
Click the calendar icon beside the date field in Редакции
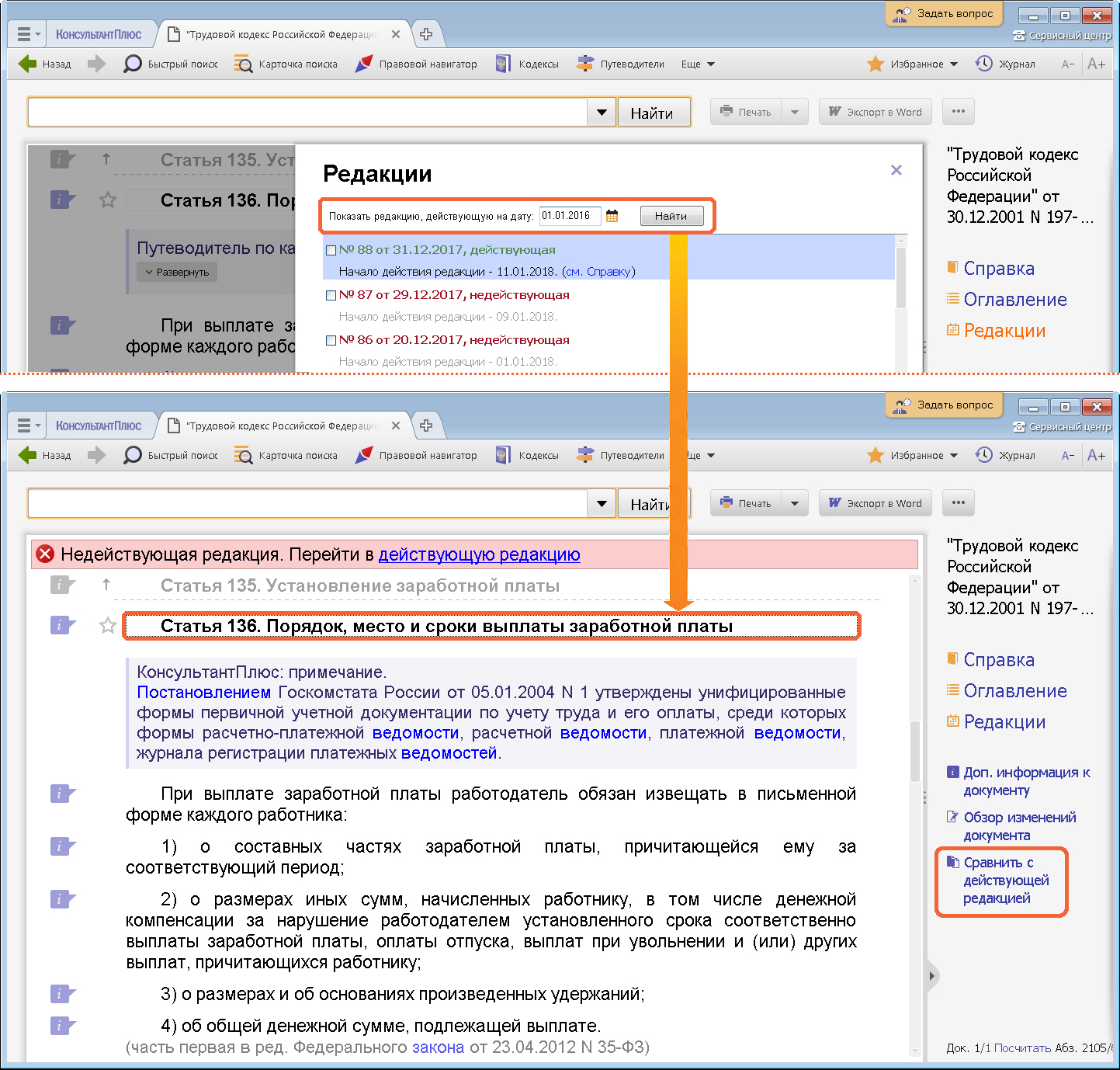612,216
